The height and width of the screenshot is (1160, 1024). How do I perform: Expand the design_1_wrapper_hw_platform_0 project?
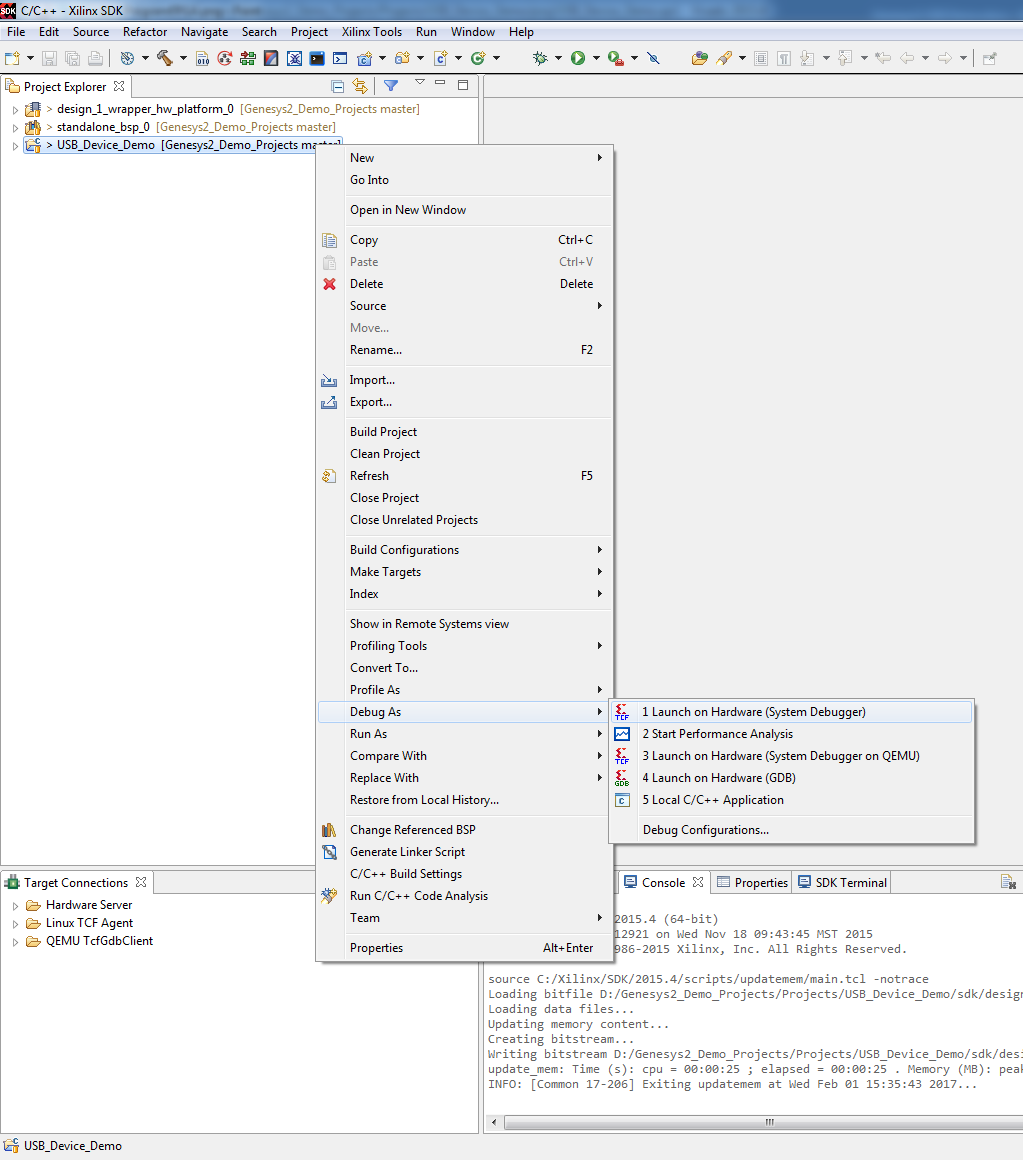click(15, 109)
